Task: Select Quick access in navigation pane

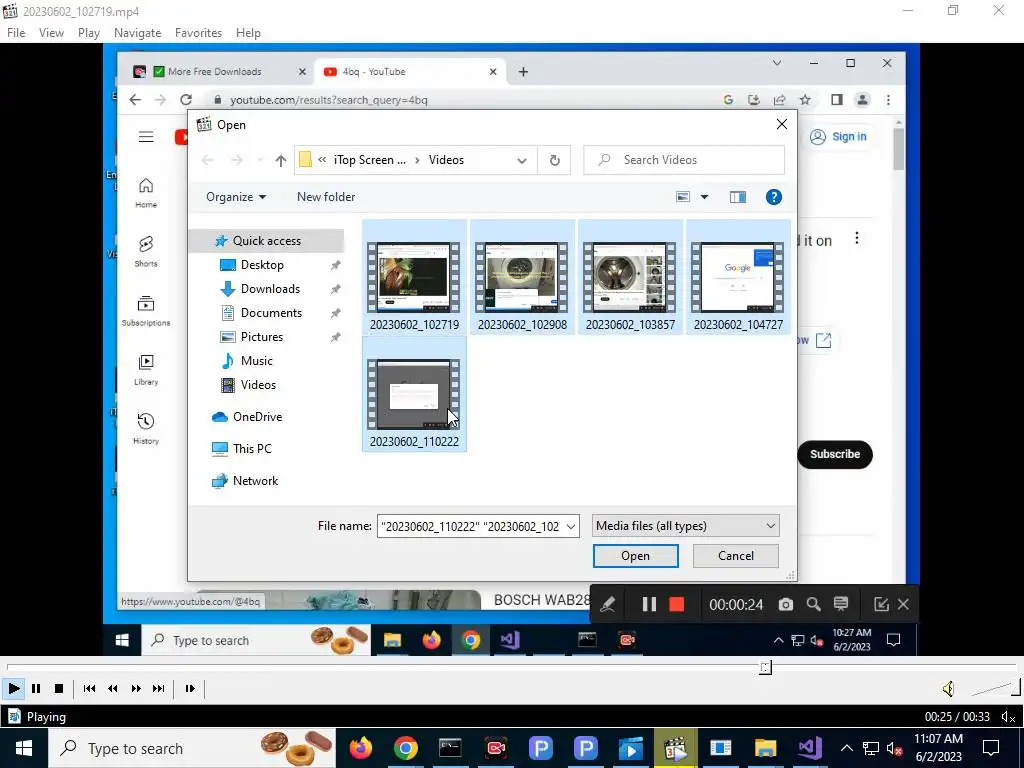Action: coord(266,241)
